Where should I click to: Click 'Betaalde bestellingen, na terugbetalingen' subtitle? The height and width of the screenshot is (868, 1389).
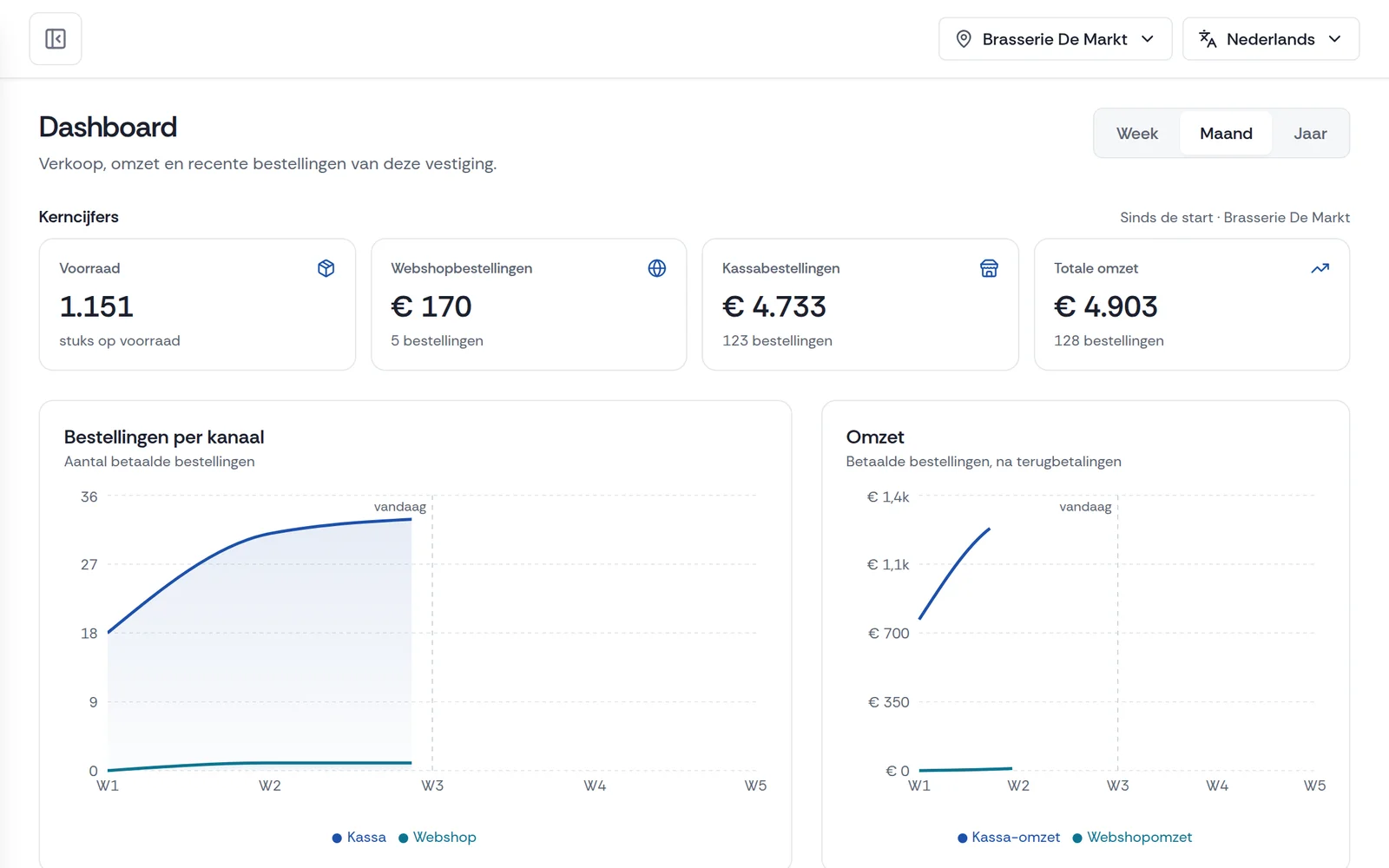point(984,462)
